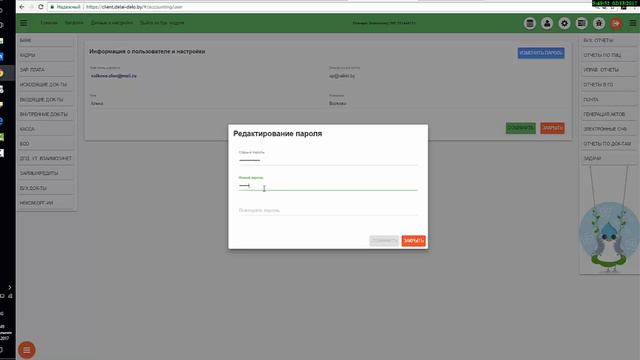The image size is (640, 360).
Task: Open the ВЗАИМОЗАЧЕТ item in left sidebar
Action: coord(46,158)
